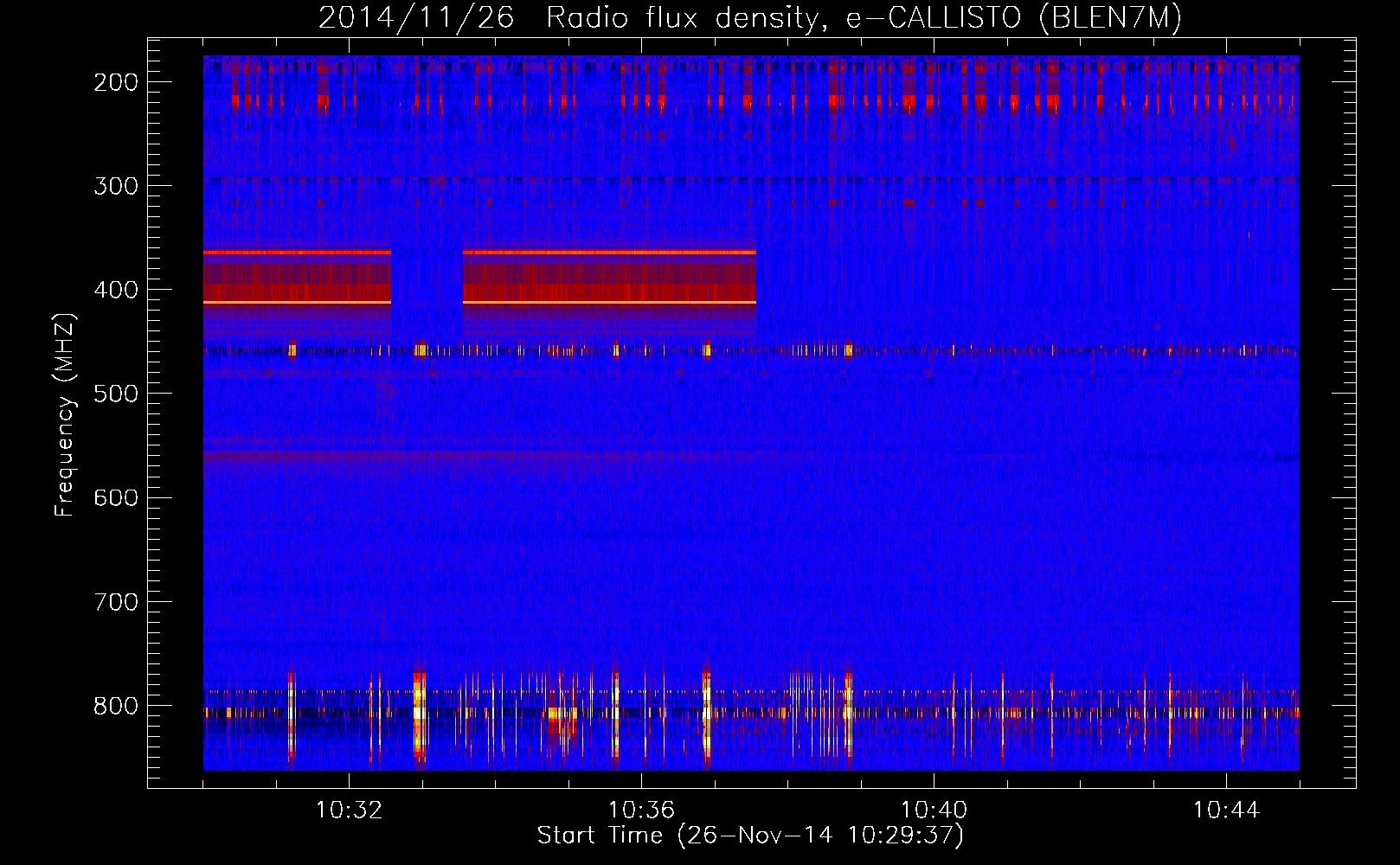Click the 600 frequency tick label
This screenshot has height=865, width=1400.
pos(116,497)
